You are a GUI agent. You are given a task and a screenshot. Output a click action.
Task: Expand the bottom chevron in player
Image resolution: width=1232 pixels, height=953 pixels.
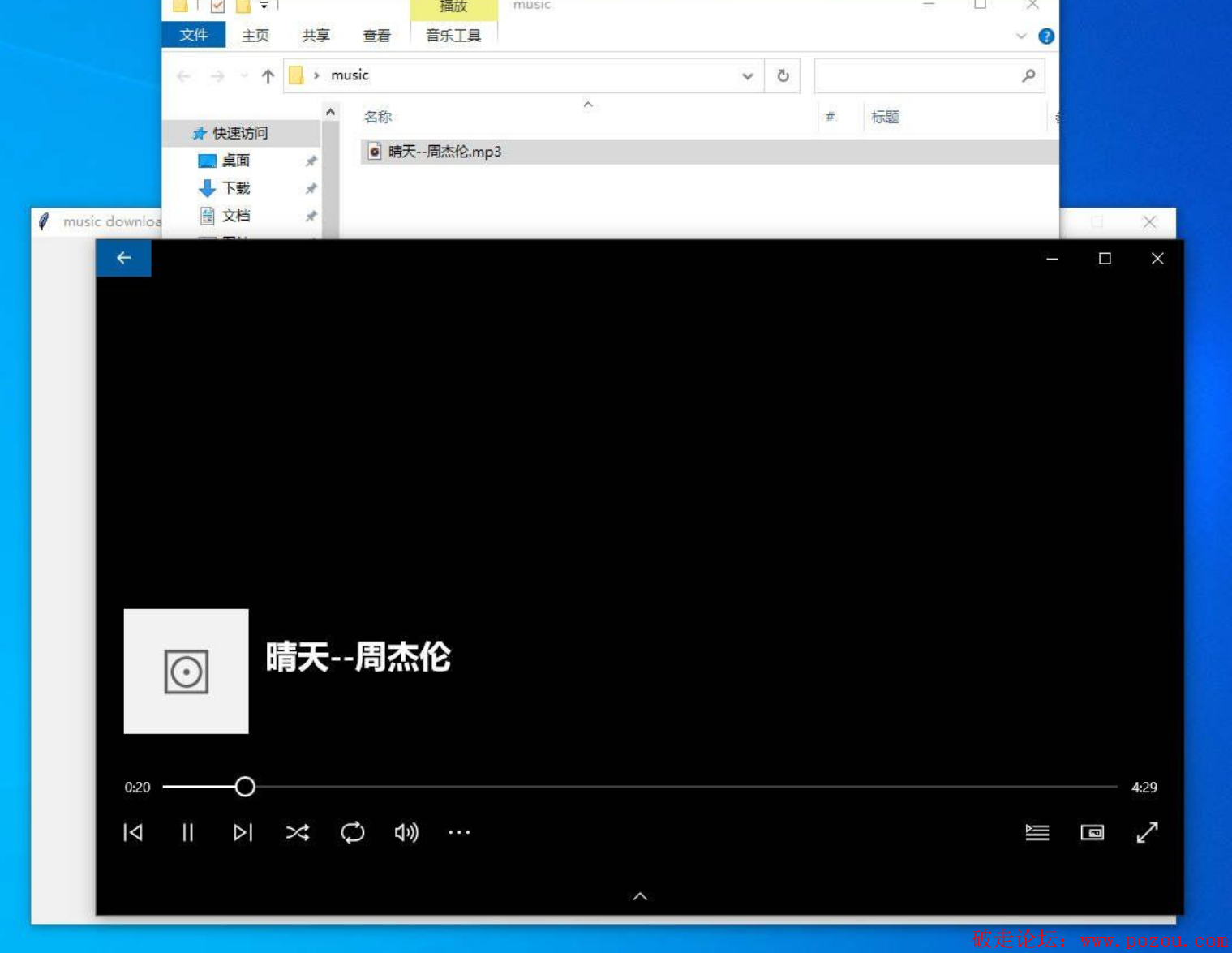(x=640, y=896)
